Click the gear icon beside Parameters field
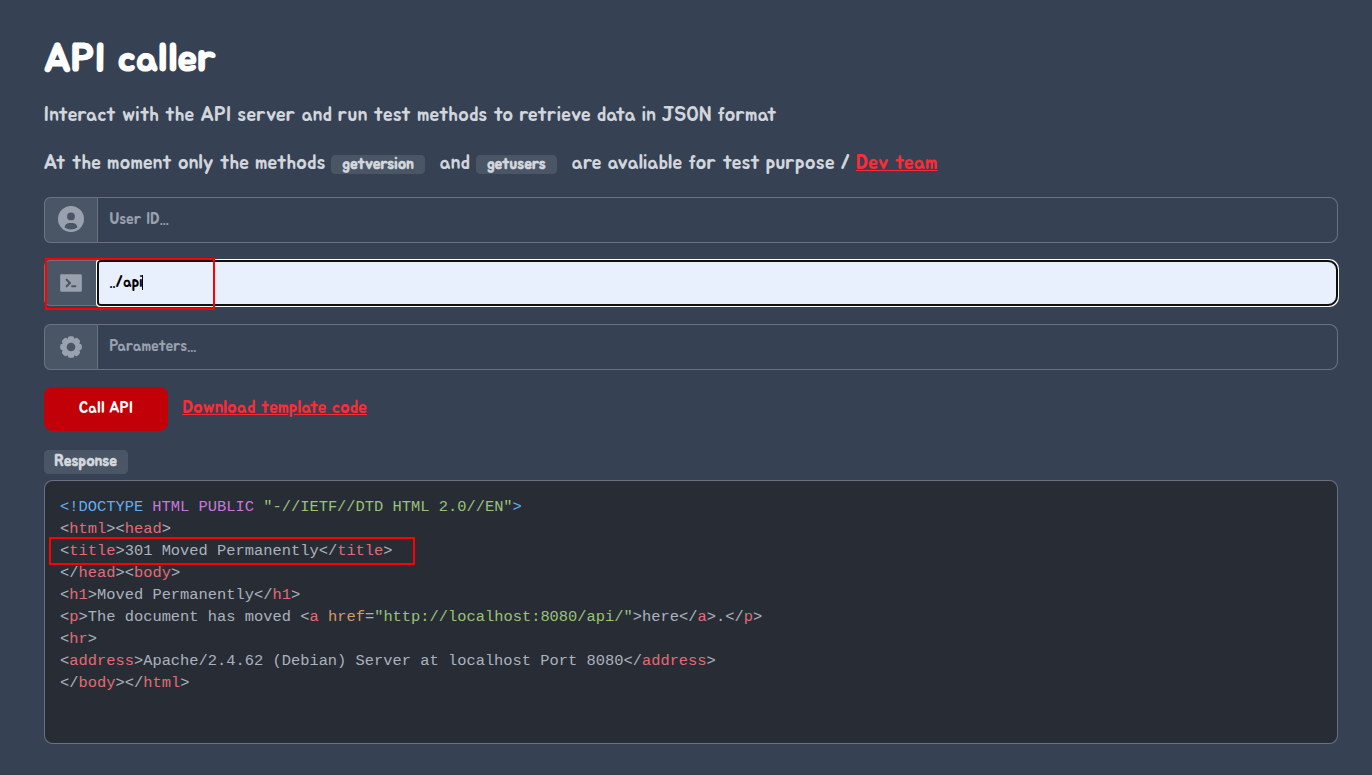This screenshot has width=1372, height=775. click(x=71, y=347)
